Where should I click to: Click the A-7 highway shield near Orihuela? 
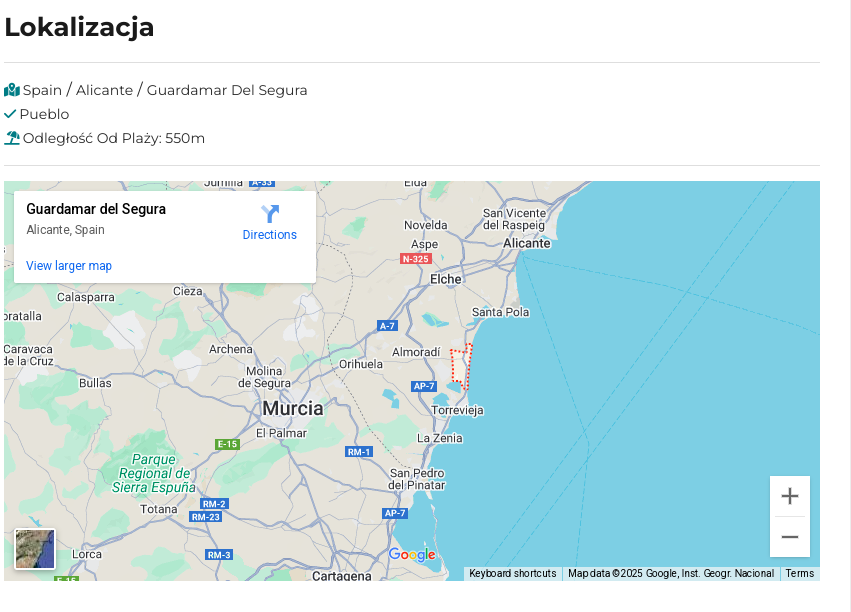click(388, 326)
